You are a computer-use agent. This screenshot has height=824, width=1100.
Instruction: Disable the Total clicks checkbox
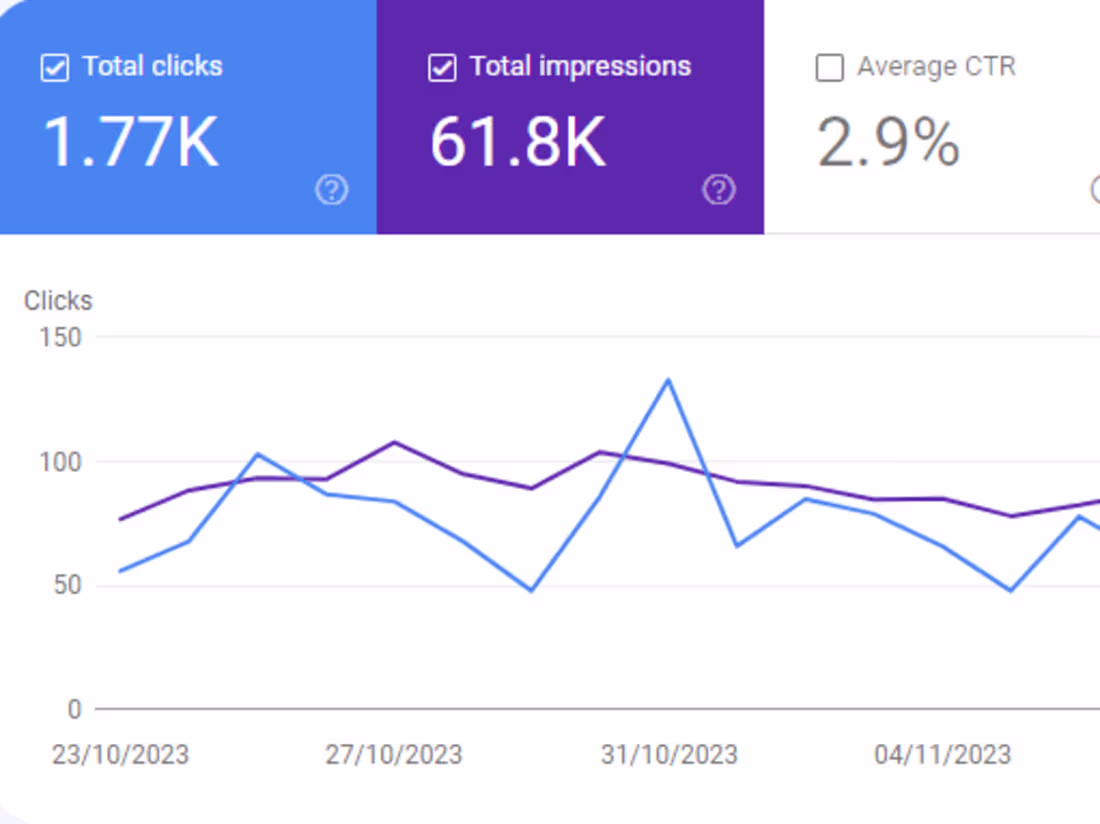[54, 67]
